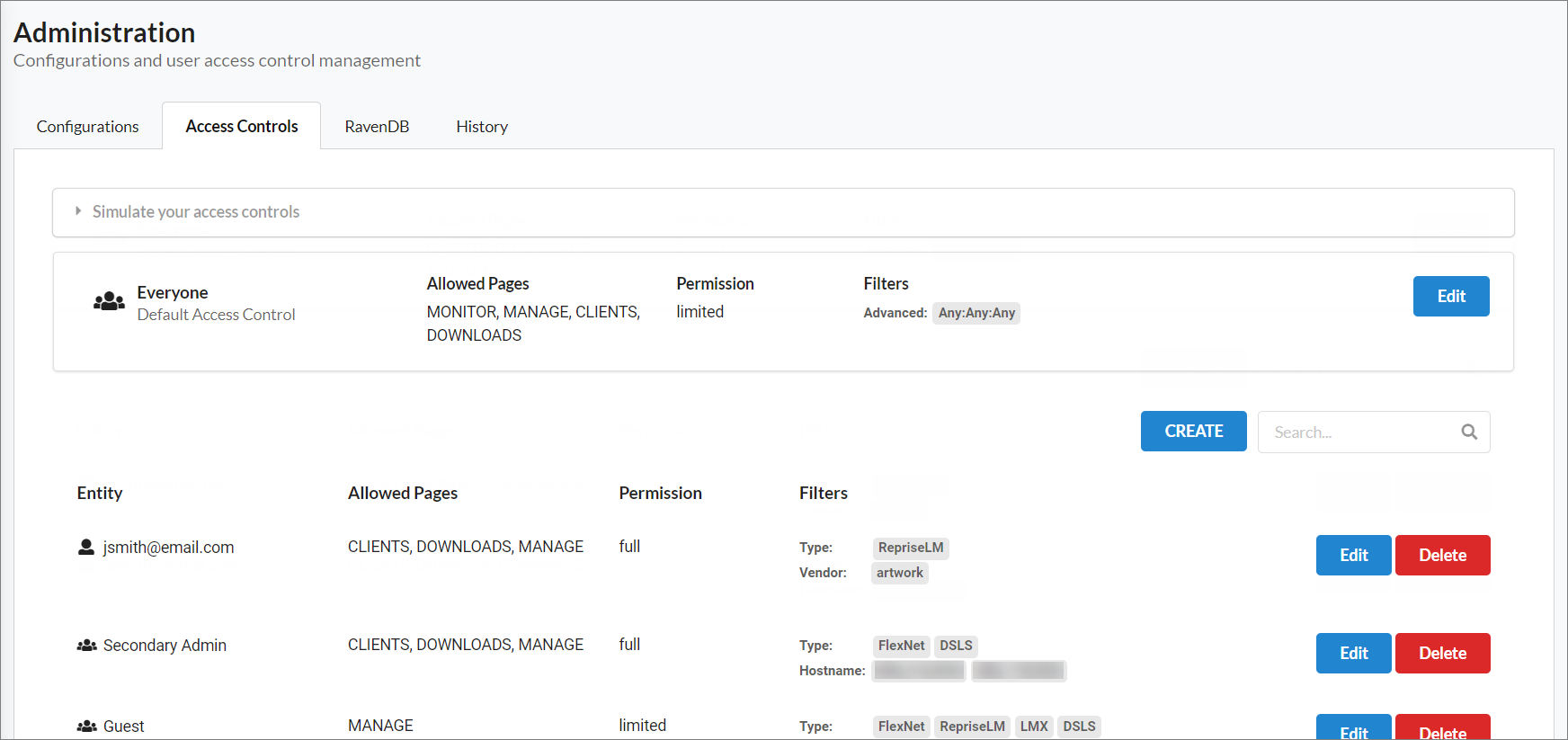Delete the Secondary Admin access control
The width and height of the screenshot is (1568, 740).
click(1442, 654)
